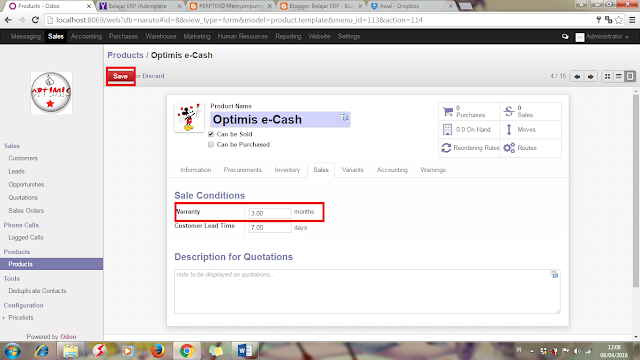Open Word from taskbar
640x360 pixels.
[245, 351]
